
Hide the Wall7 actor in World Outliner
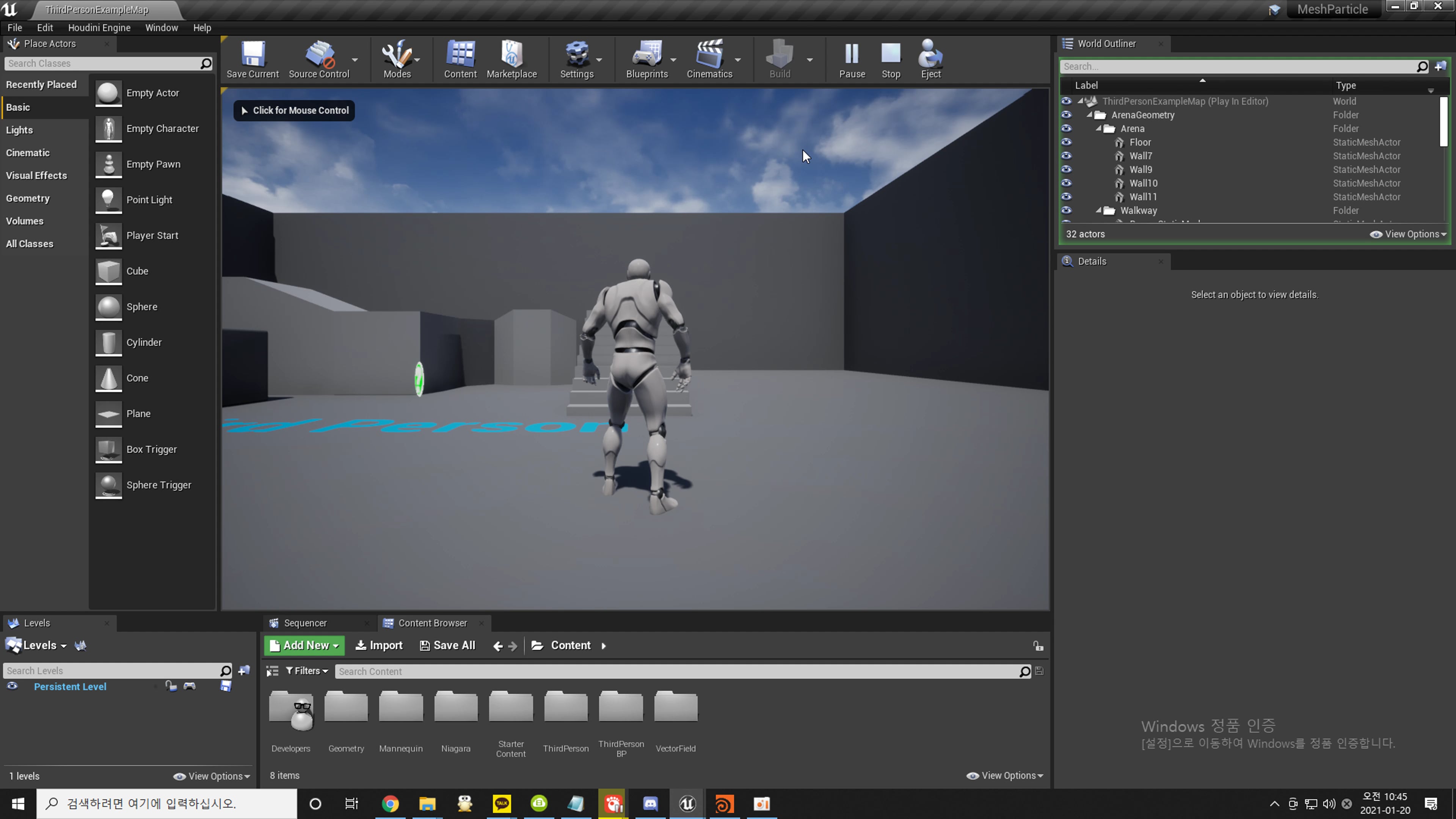[1067, 156]
